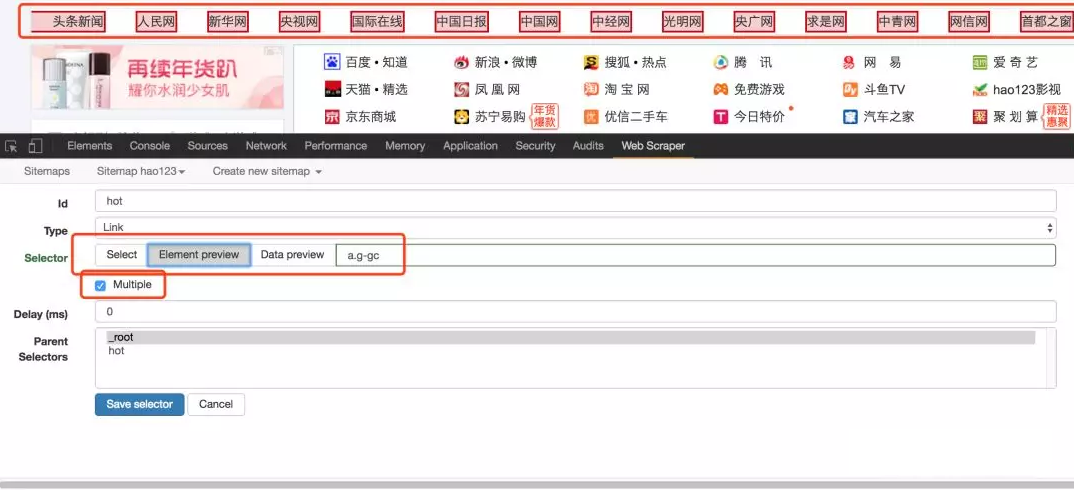The height and width of the screenshot is (490, 1074).
Task: Click the Baidu paw icon
Action: pos(332,62)
